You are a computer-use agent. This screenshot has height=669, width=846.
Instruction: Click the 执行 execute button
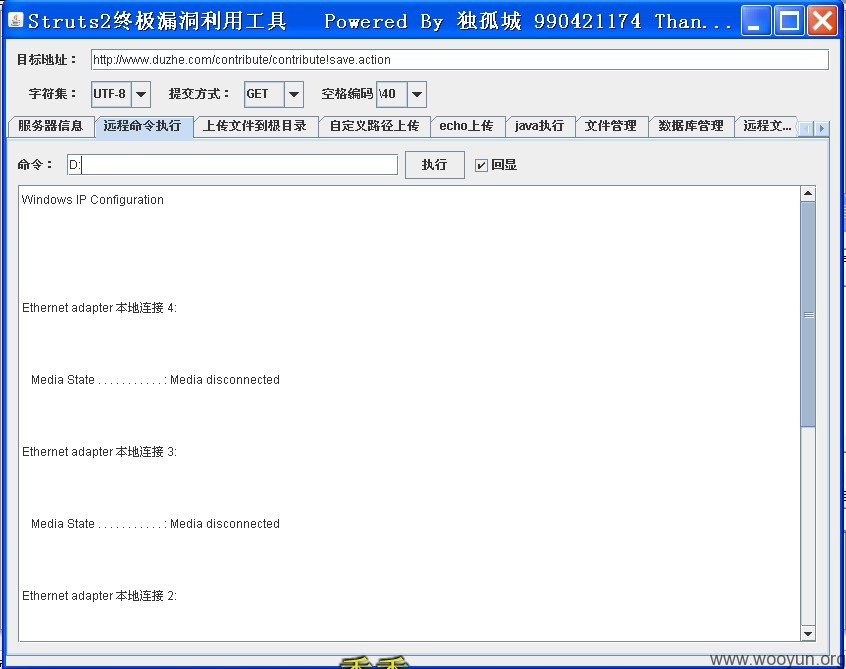click(434, 165)
